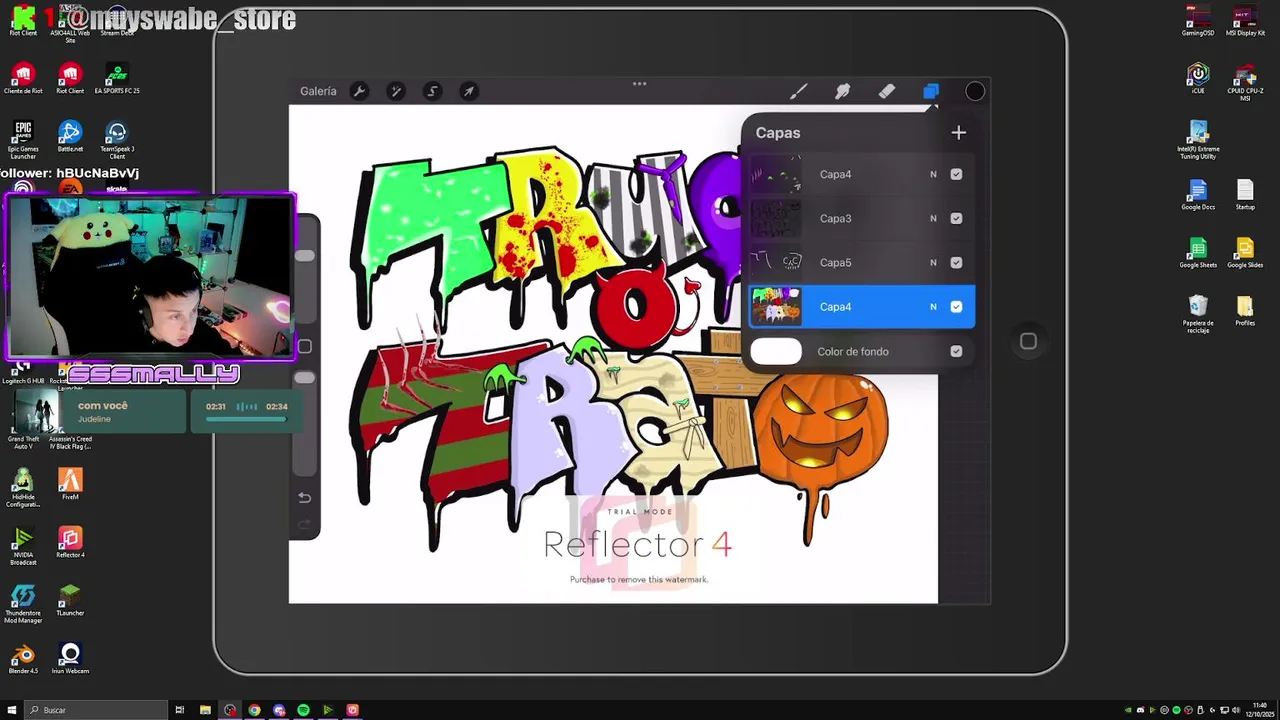Select the Eraser tool
The height and width of the screenshot is (720, 1280).
click(x=886, y=92)
